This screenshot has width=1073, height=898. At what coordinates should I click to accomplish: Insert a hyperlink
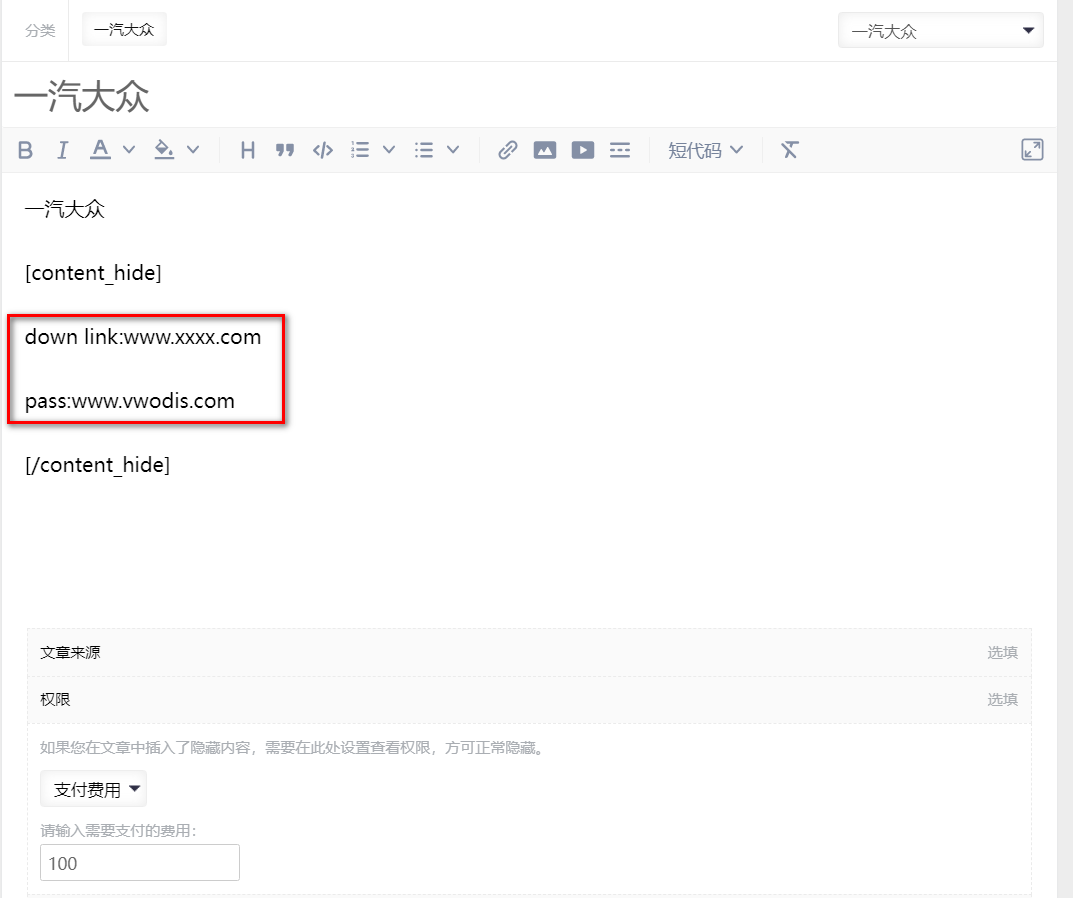point(507,149)
